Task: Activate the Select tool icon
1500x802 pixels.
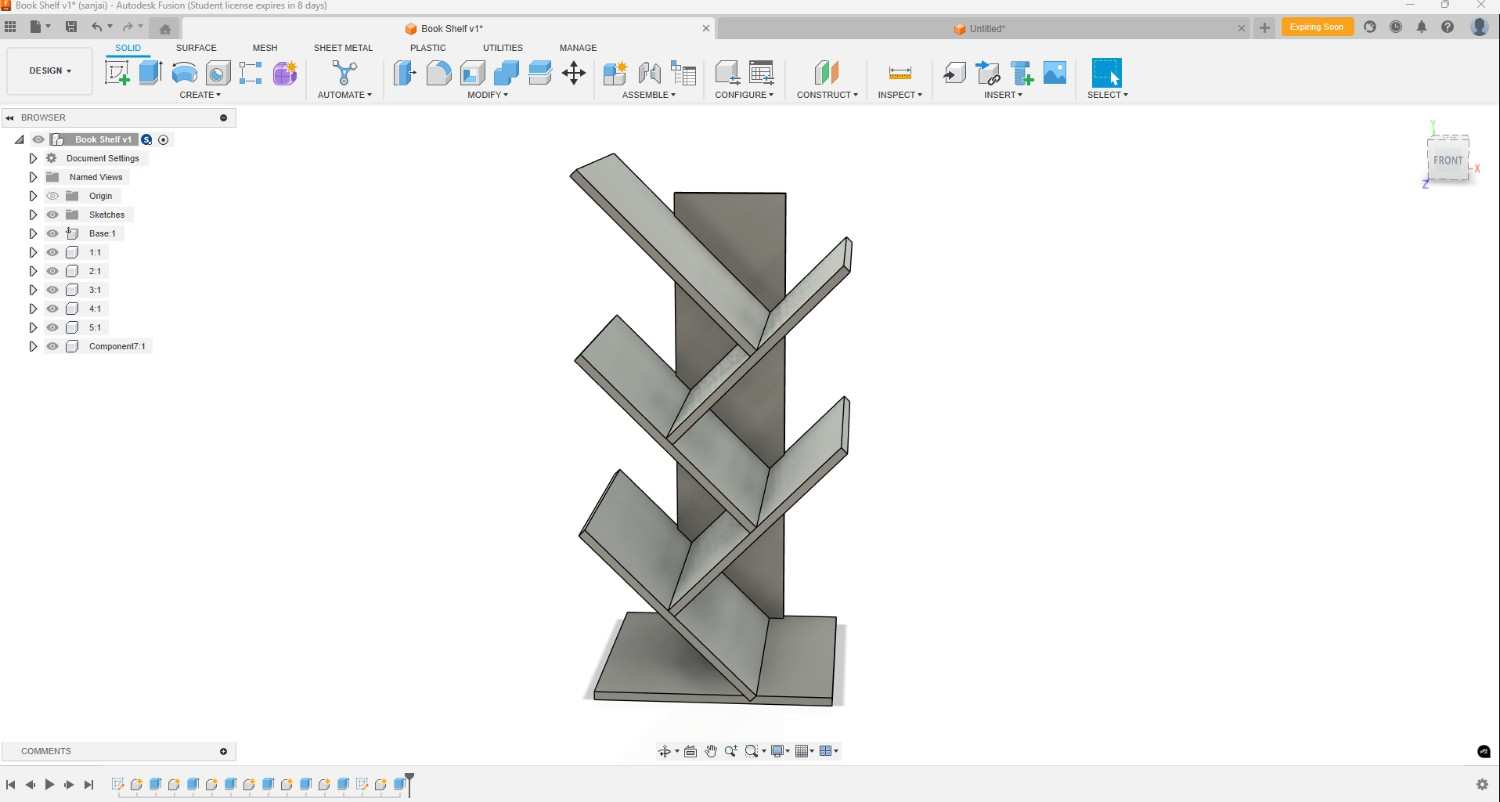Action: pos(1107,72)
